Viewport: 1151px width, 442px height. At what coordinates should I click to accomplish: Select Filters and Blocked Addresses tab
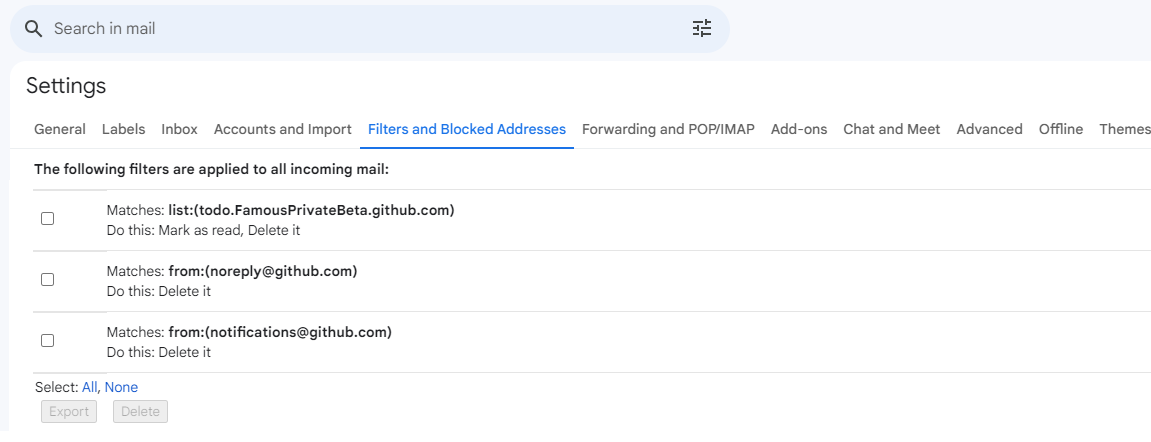pyautogui.click(x=467, y=129)
